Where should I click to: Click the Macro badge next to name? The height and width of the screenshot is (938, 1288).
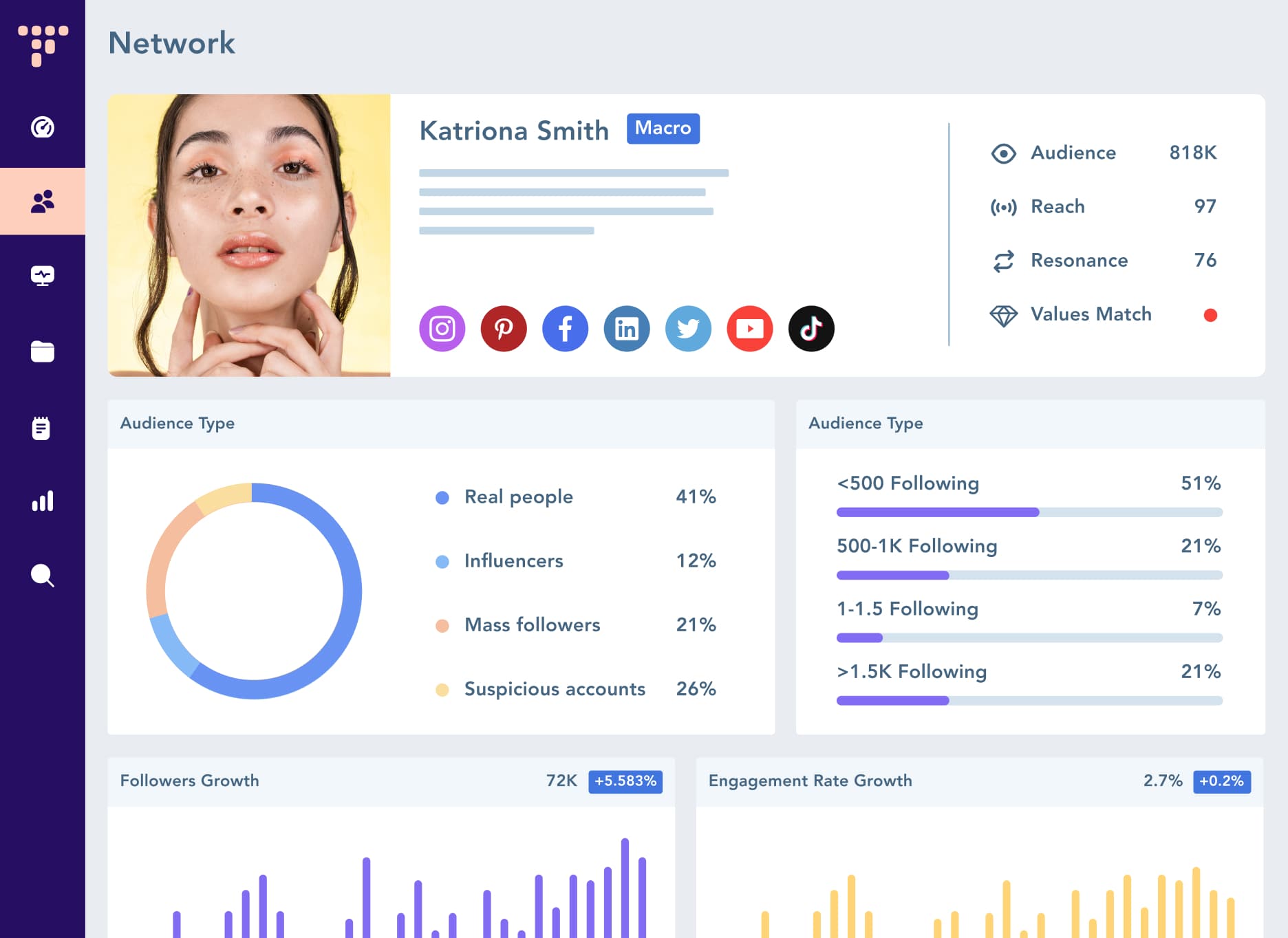[663, 129]
